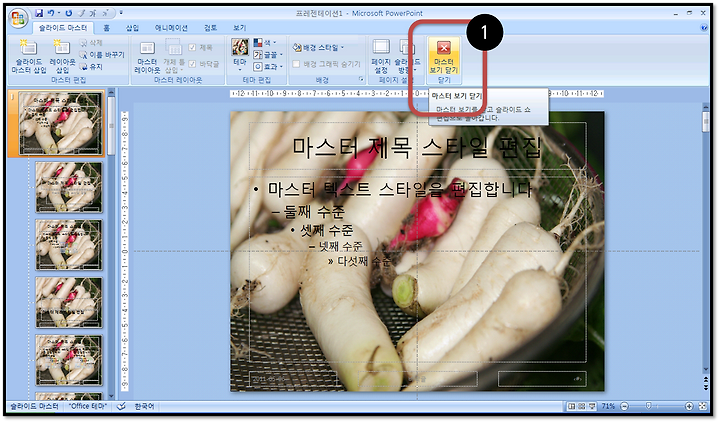This screenshot has height=423, width=720.
Task: Open the theme 색 dropdown
Action: [265, 43]
